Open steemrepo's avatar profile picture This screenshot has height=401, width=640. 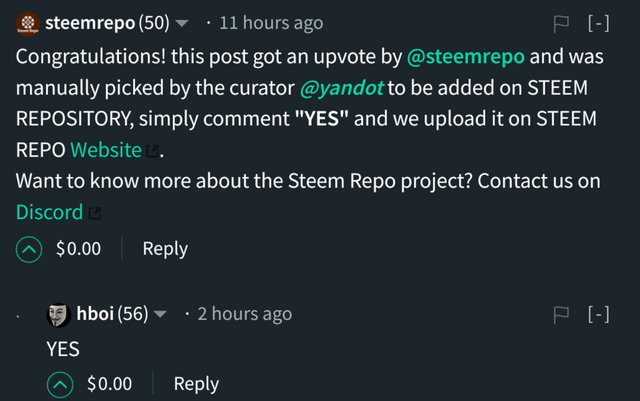pos(28,24)
